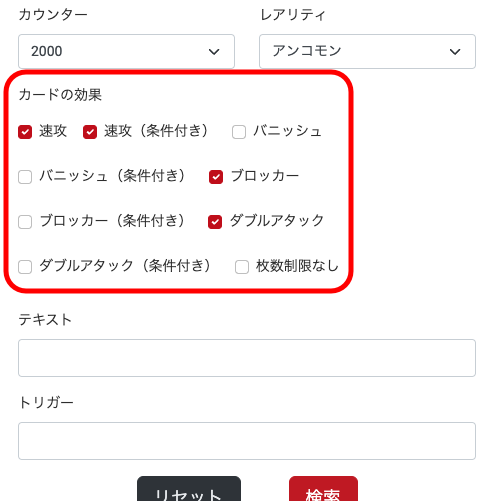
Task: Click the chevron arrow in the カウンター select
Action: coord(214,52)
